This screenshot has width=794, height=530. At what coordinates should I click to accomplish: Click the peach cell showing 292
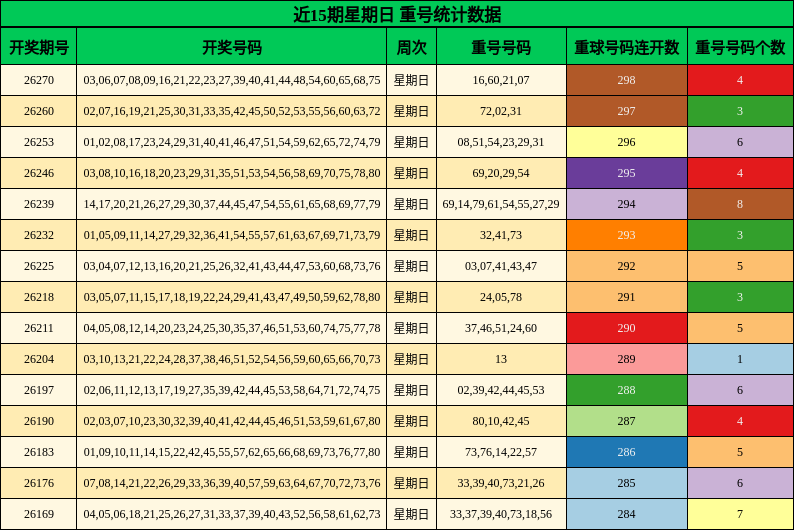pyautogui.click(x=626, y=266)
